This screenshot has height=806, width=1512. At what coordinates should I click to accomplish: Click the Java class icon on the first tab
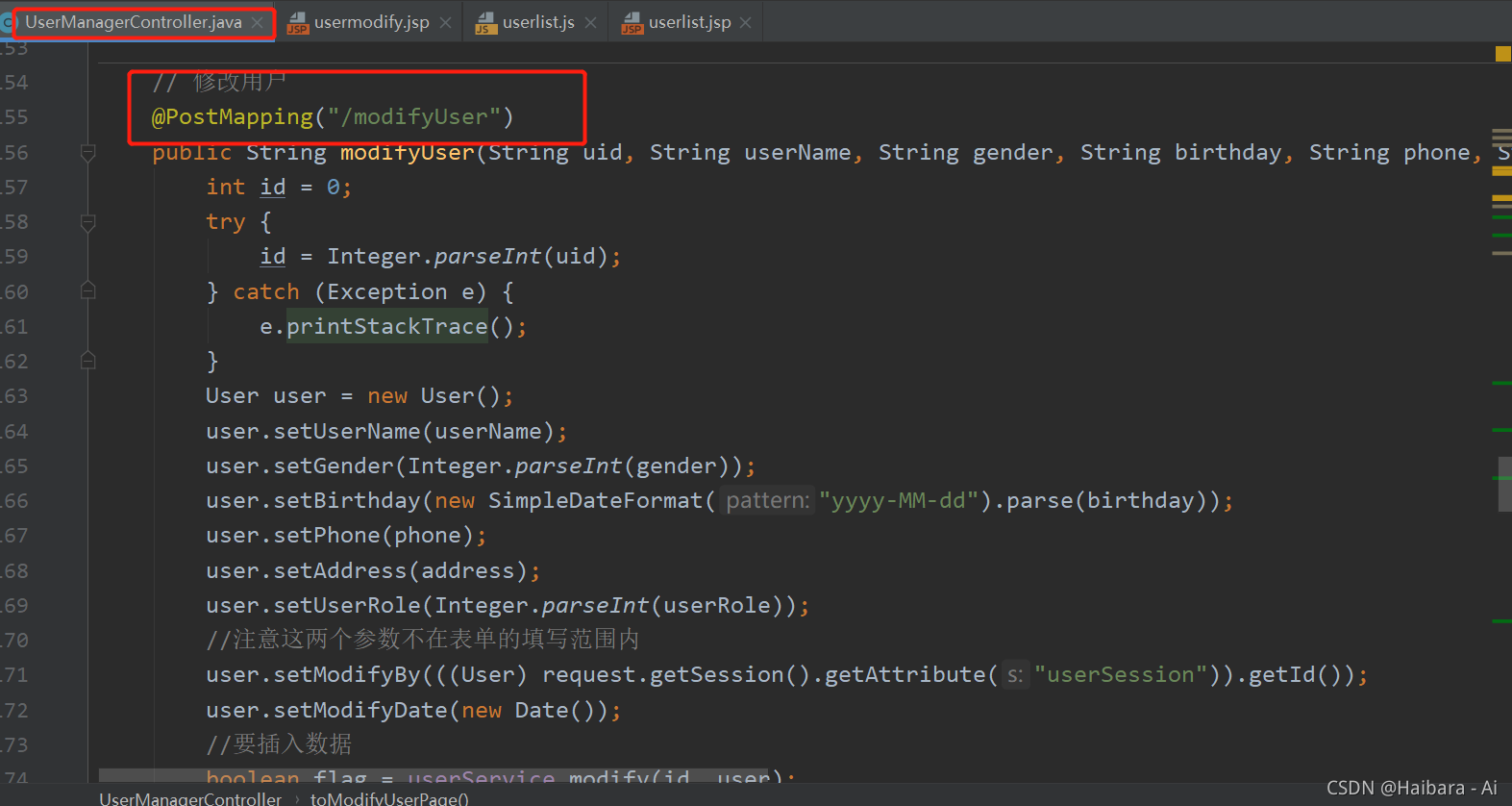pyautogui.click(x=7, y=22)
